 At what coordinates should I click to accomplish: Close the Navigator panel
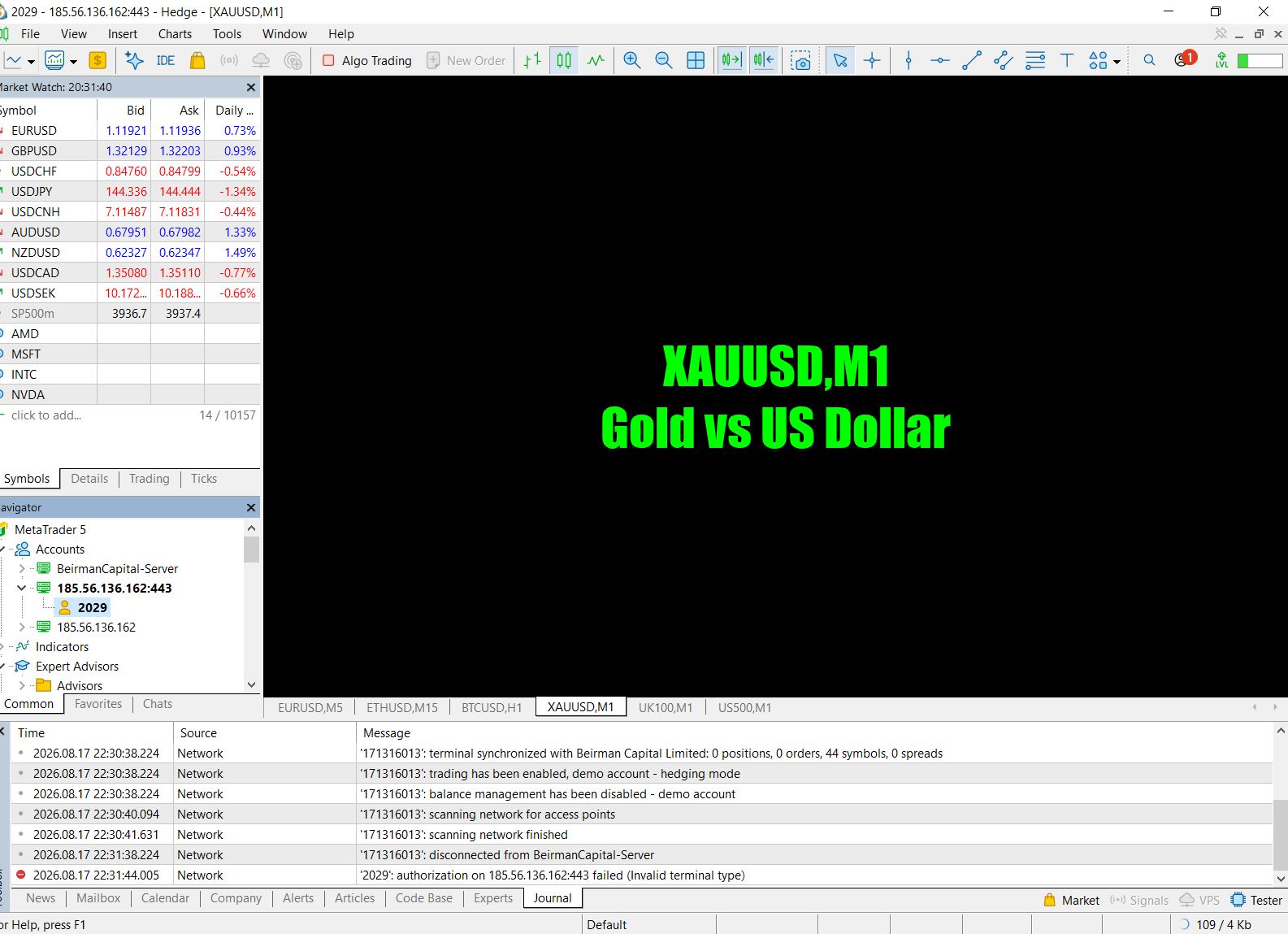tap(250, 507)
